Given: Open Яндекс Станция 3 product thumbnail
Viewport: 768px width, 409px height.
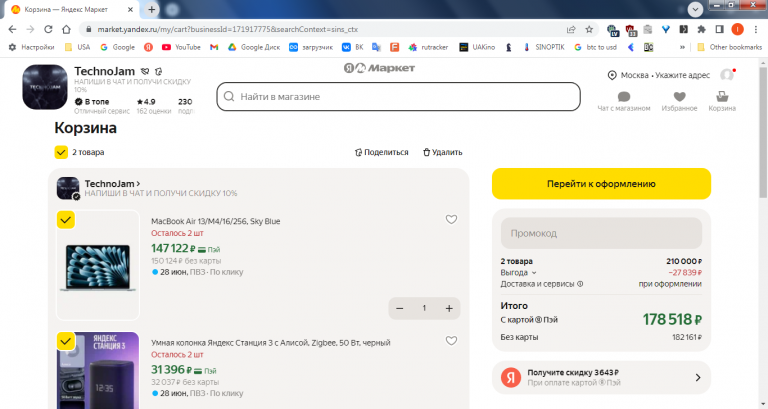Looking at the screenshot, I should pyautogui.click(x=98, y=370).
